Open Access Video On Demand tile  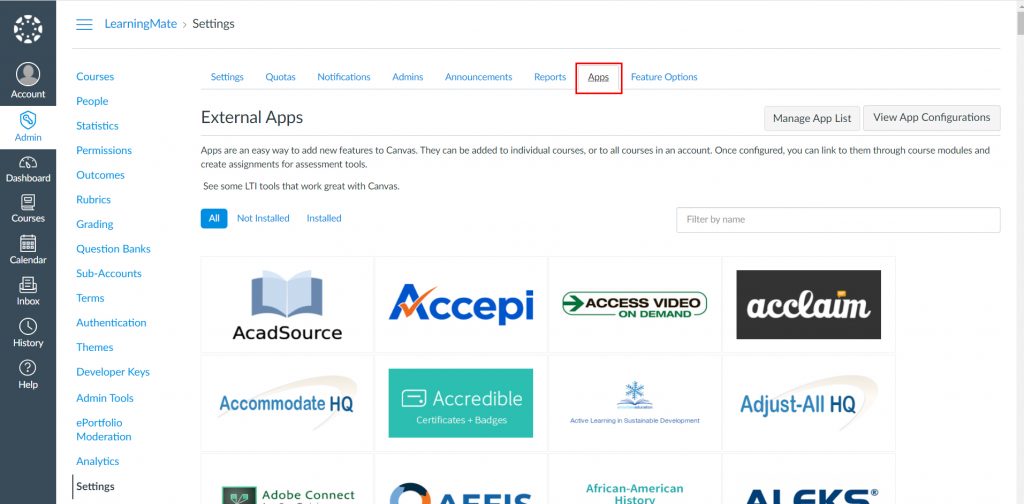635,304
